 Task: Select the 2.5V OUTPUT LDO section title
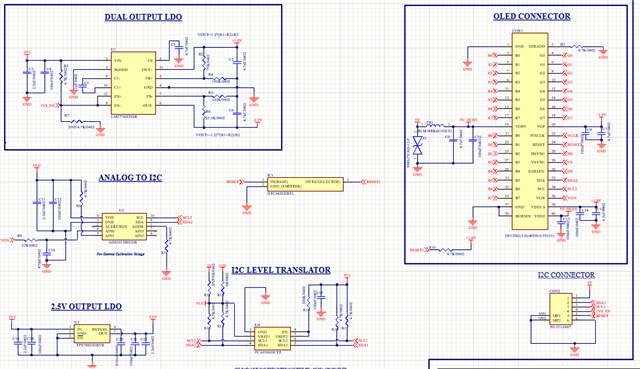pos(86,307)
